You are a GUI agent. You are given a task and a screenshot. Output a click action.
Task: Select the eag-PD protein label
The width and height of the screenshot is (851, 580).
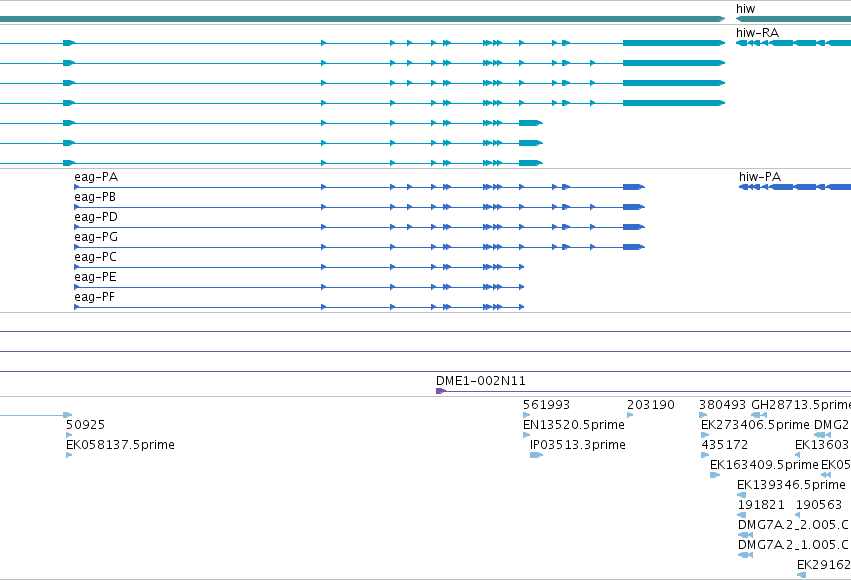coord(96,217)
